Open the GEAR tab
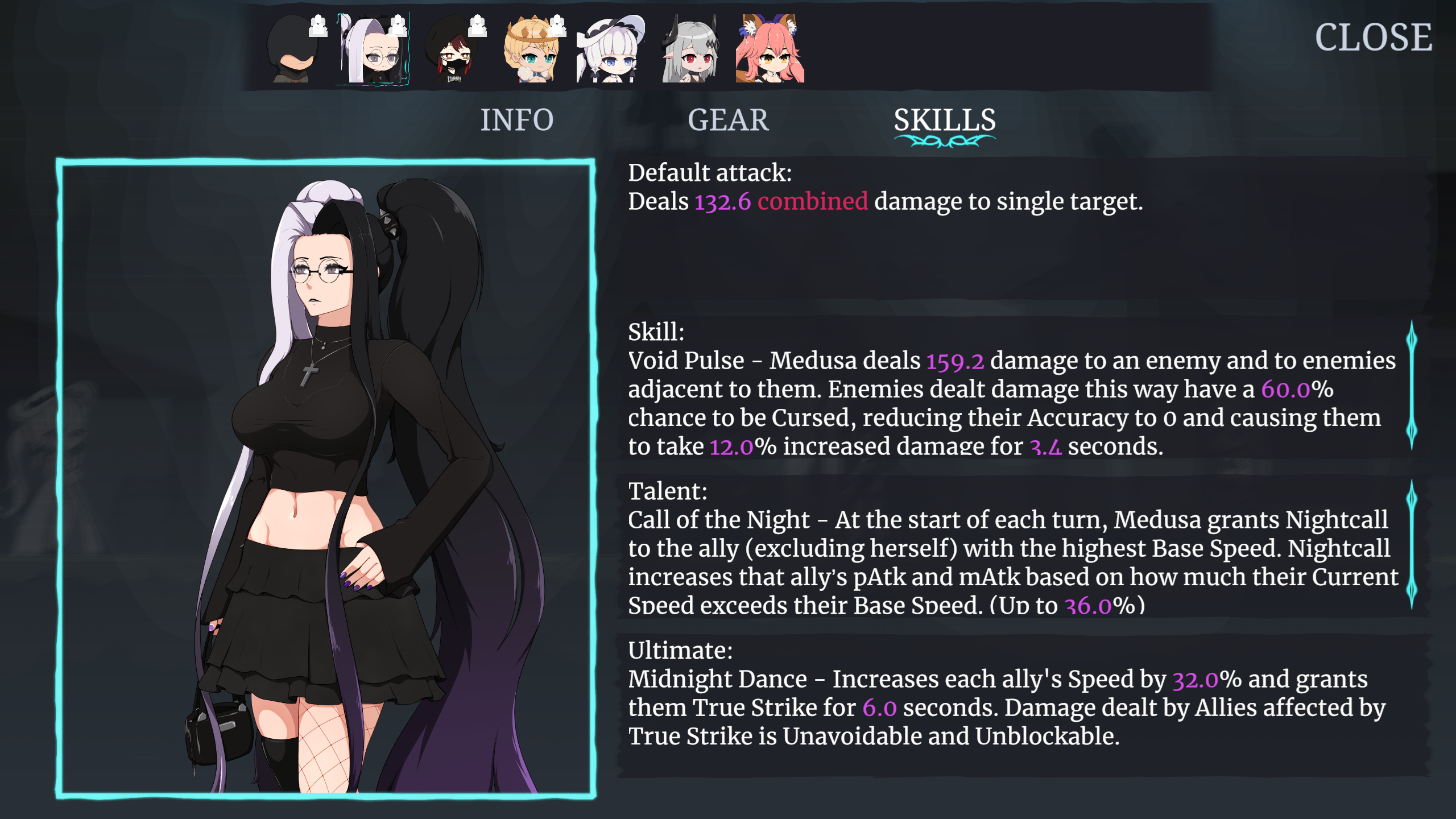 [x=728, y=120]
